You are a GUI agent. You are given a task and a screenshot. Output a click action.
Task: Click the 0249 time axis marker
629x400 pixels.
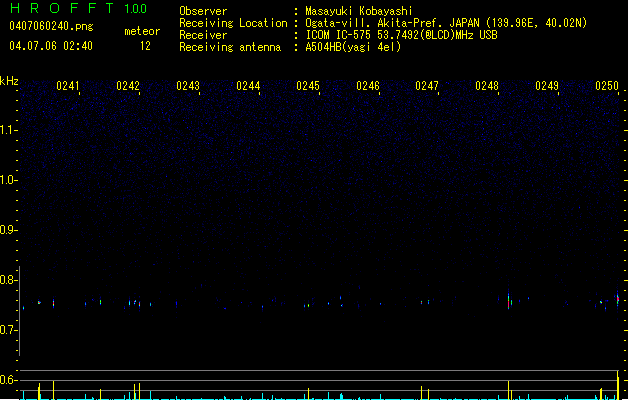tap(547, 86)
